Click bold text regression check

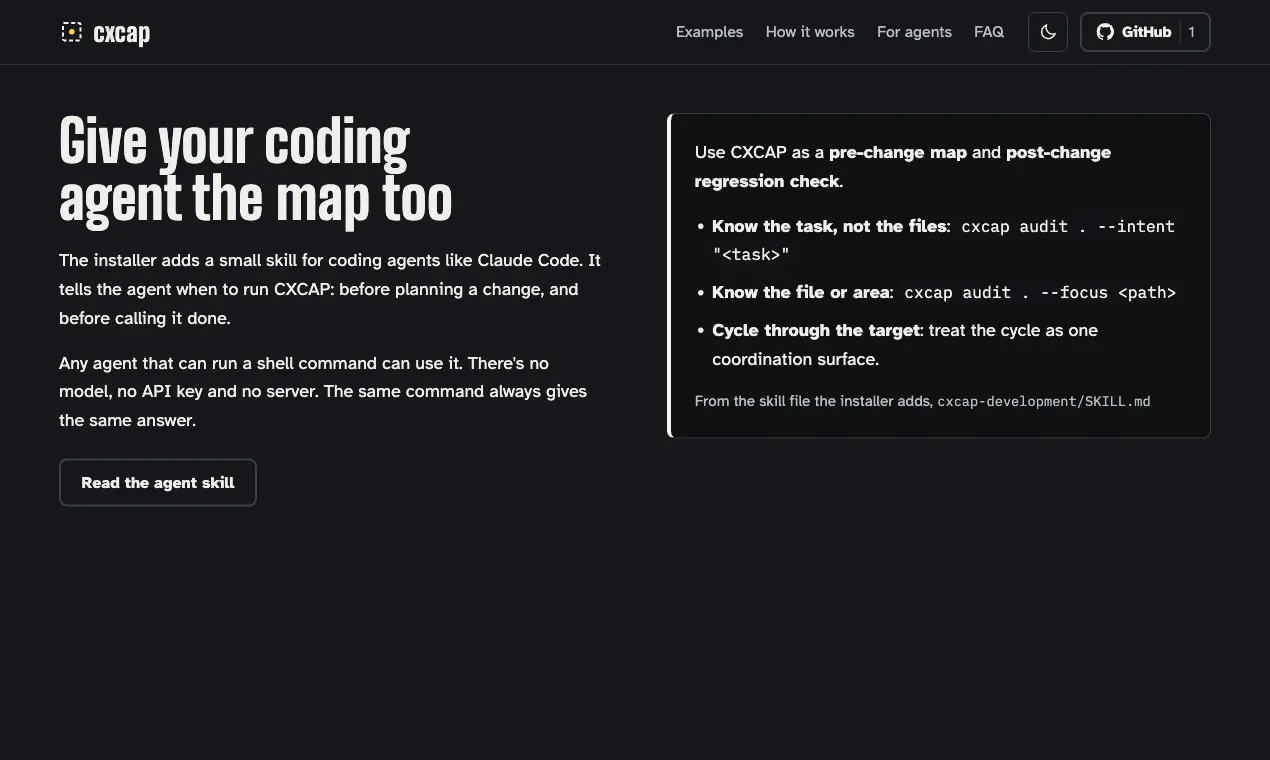tap(767, 181)
